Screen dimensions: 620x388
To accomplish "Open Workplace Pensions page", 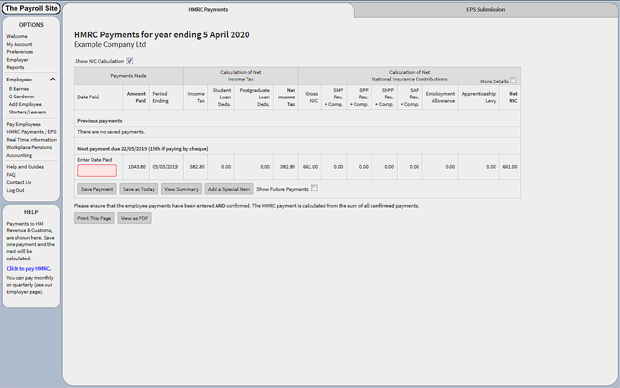I will pos(29,147).
